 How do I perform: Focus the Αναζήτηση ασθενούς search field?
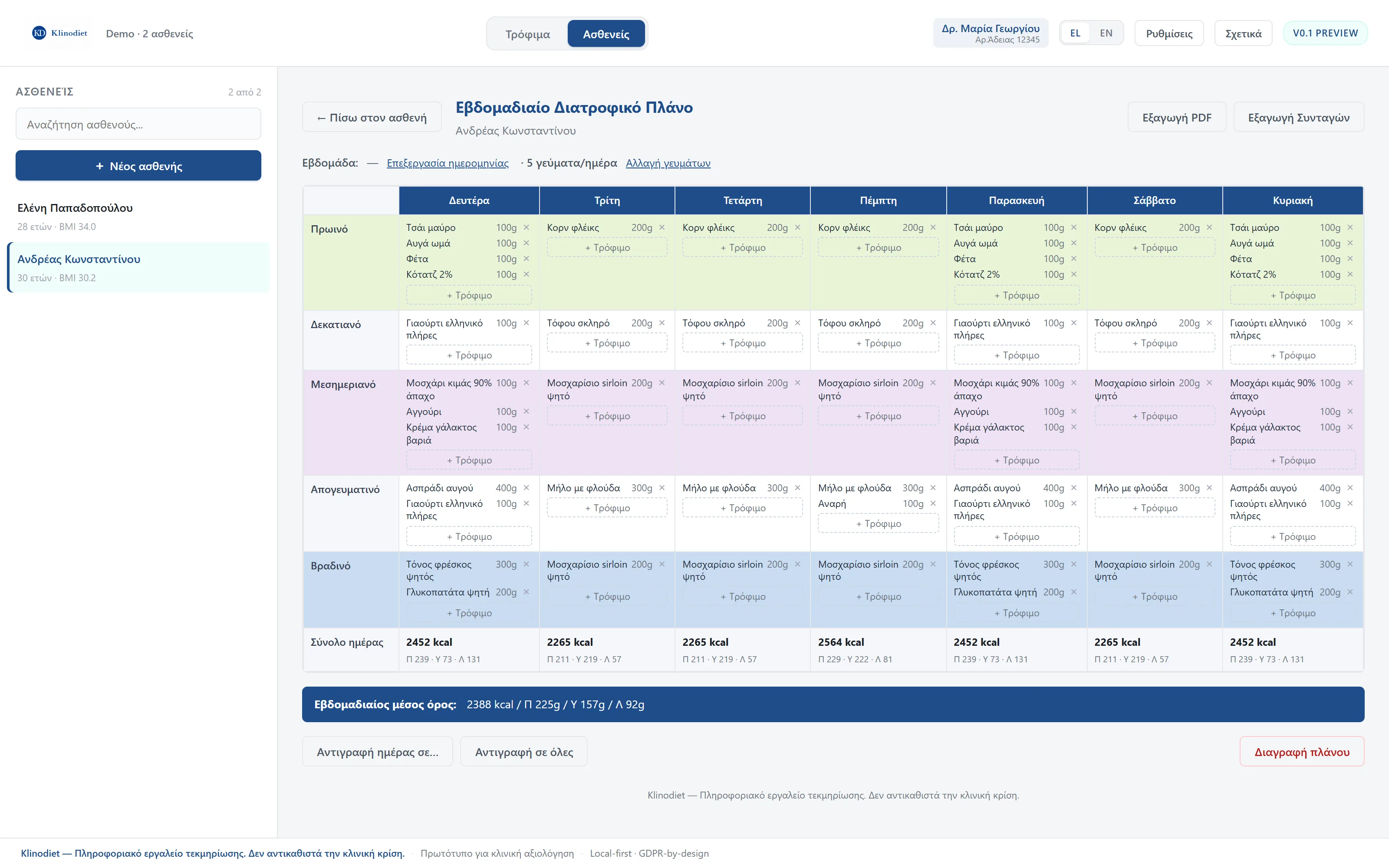[x=138, y=124]
